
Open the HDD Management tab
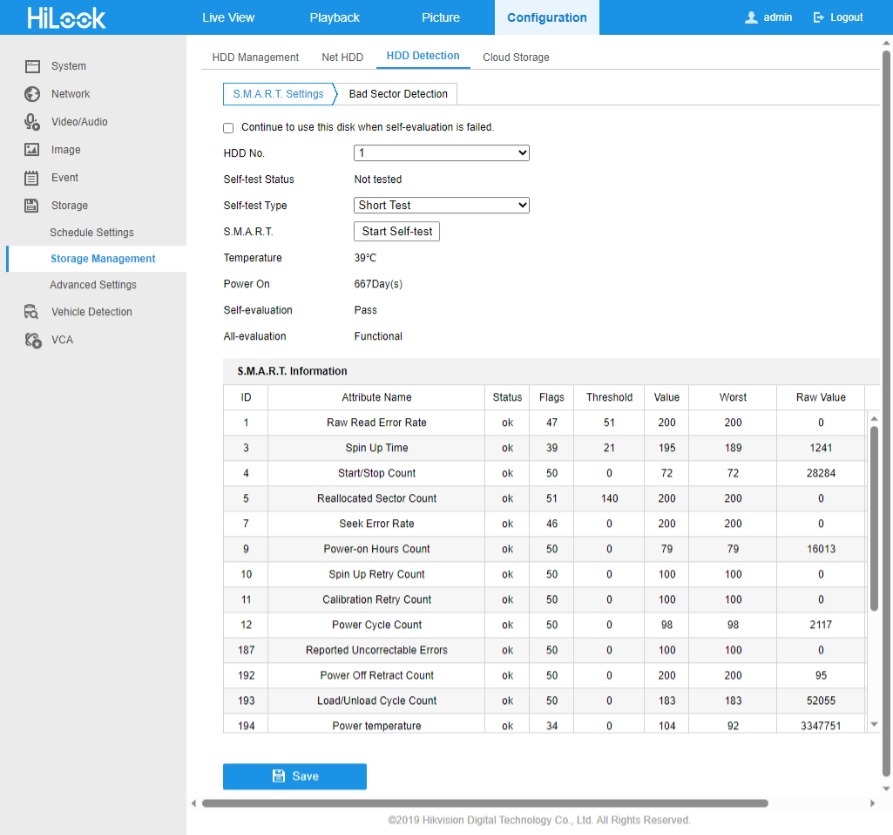click(x=255, y=57)
